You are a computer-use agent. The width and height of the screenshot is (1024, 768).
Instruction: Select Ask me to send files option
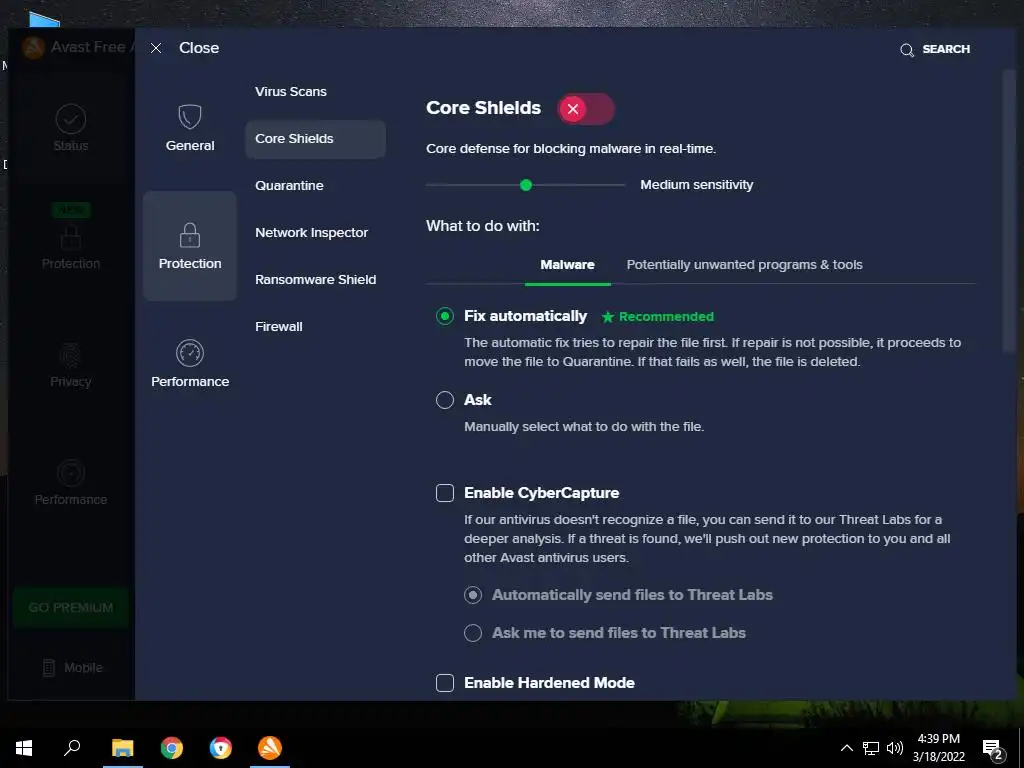click(473, 633)
